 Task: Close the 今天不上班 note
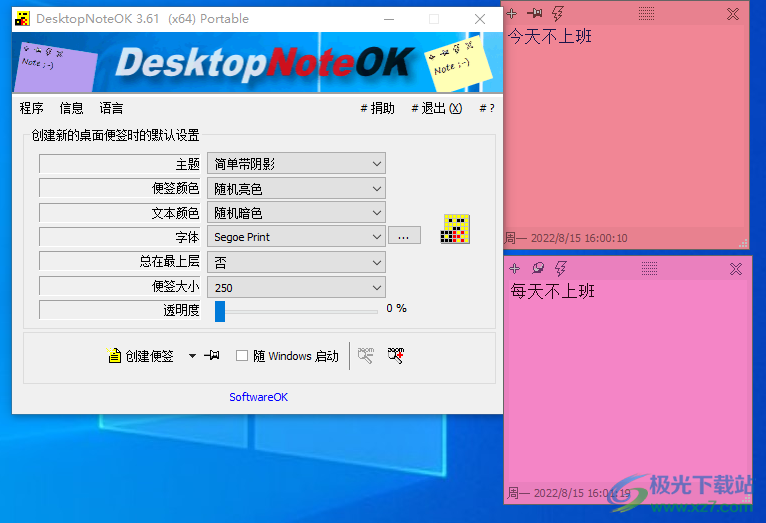(733, 14)
